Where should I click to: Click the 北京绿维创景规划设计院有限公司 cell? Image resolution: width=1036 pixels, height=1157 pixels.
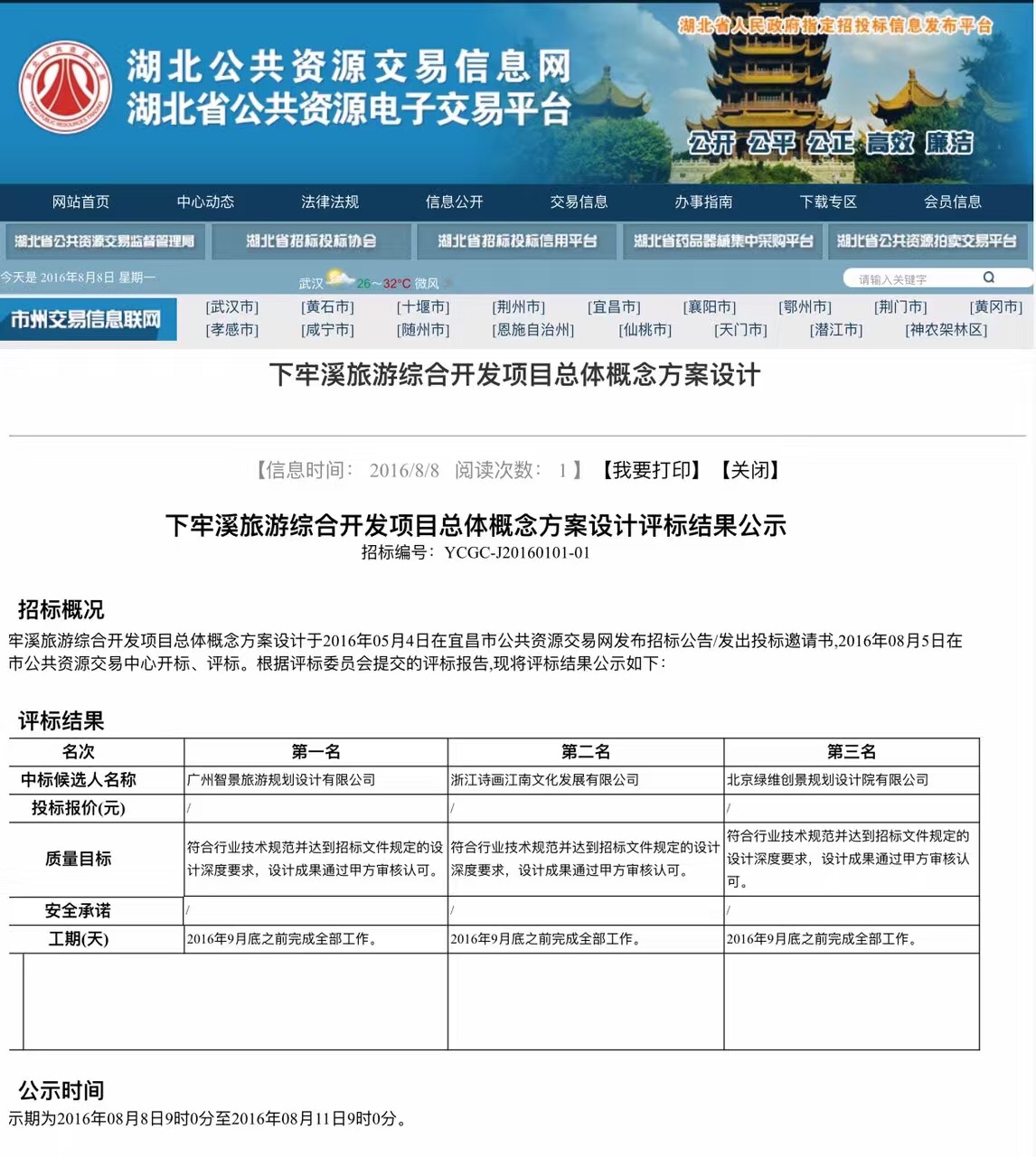pyautogui.click(x=852, y=780)
